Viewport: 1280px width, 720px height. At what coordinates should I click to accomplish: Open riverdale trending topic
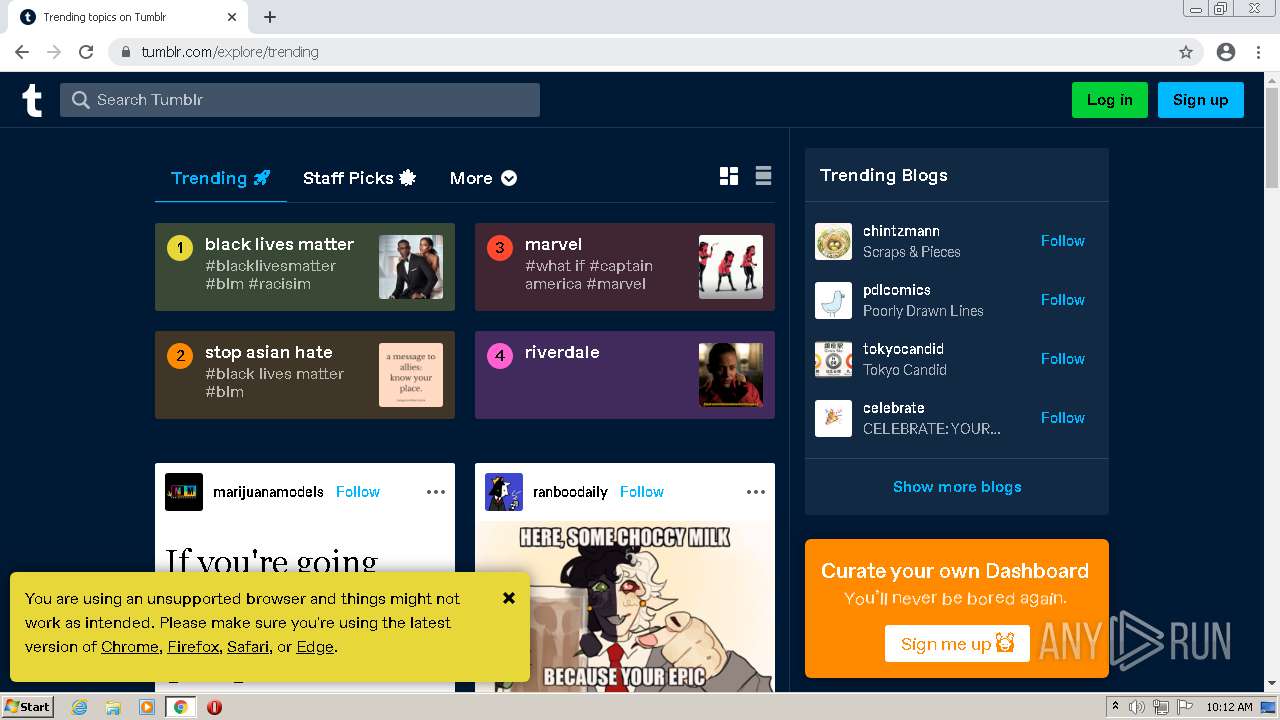tap(625, 375)
